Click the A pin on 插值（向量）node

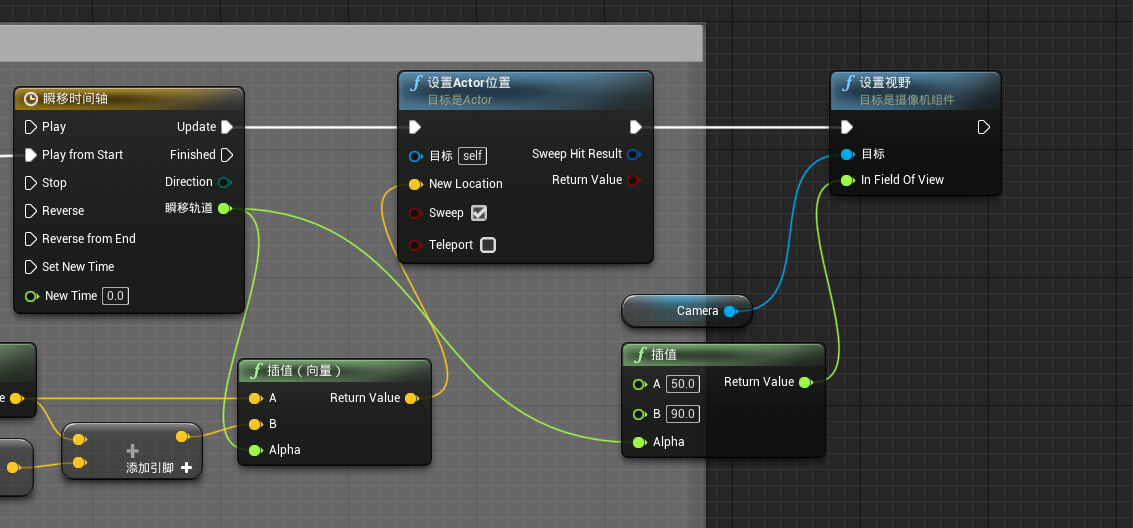tap(255, 398)
